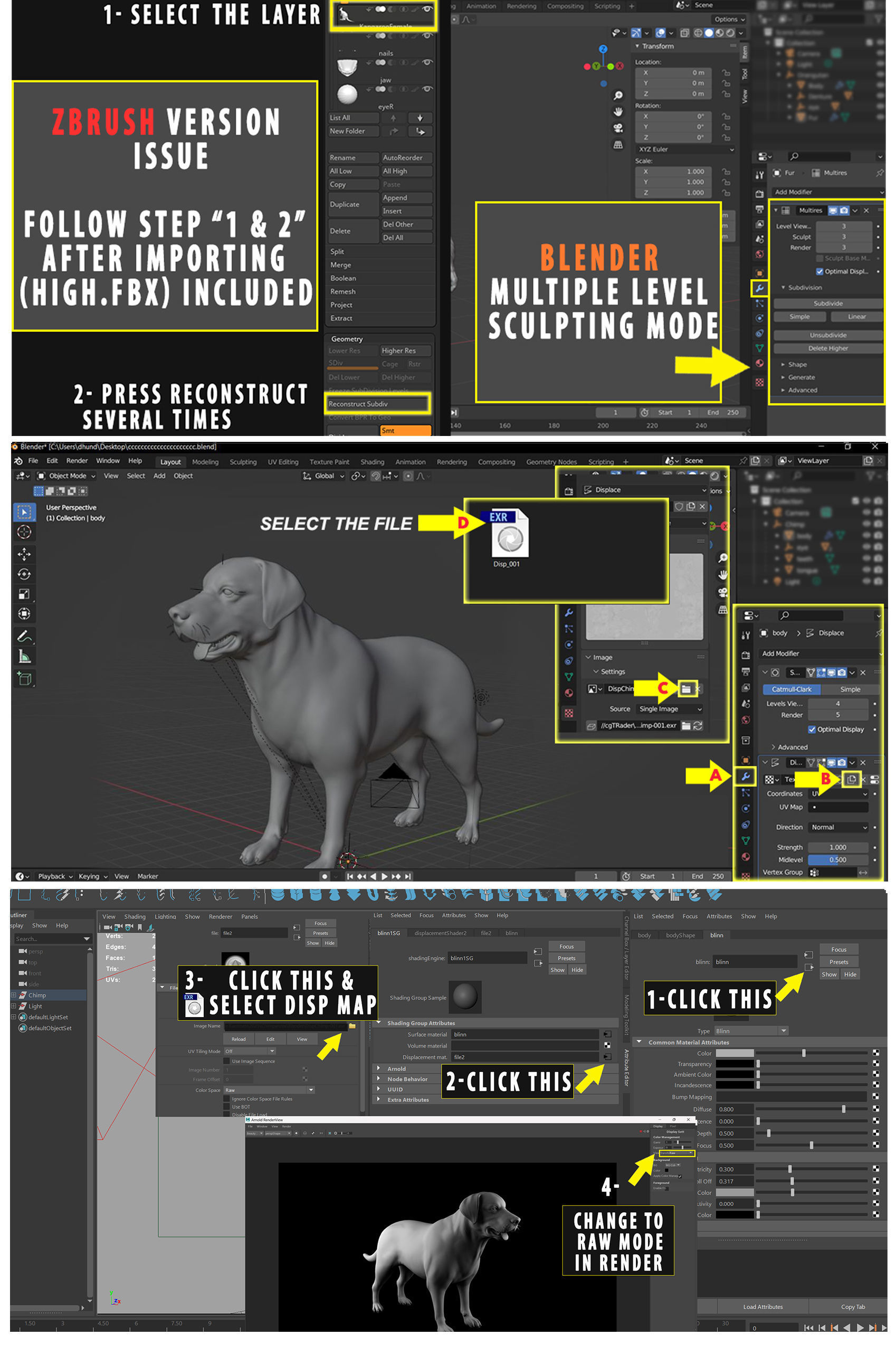The image size is (896, 1364).
Task: Select the 3D Cursor tool
Action: coord(24,532)
